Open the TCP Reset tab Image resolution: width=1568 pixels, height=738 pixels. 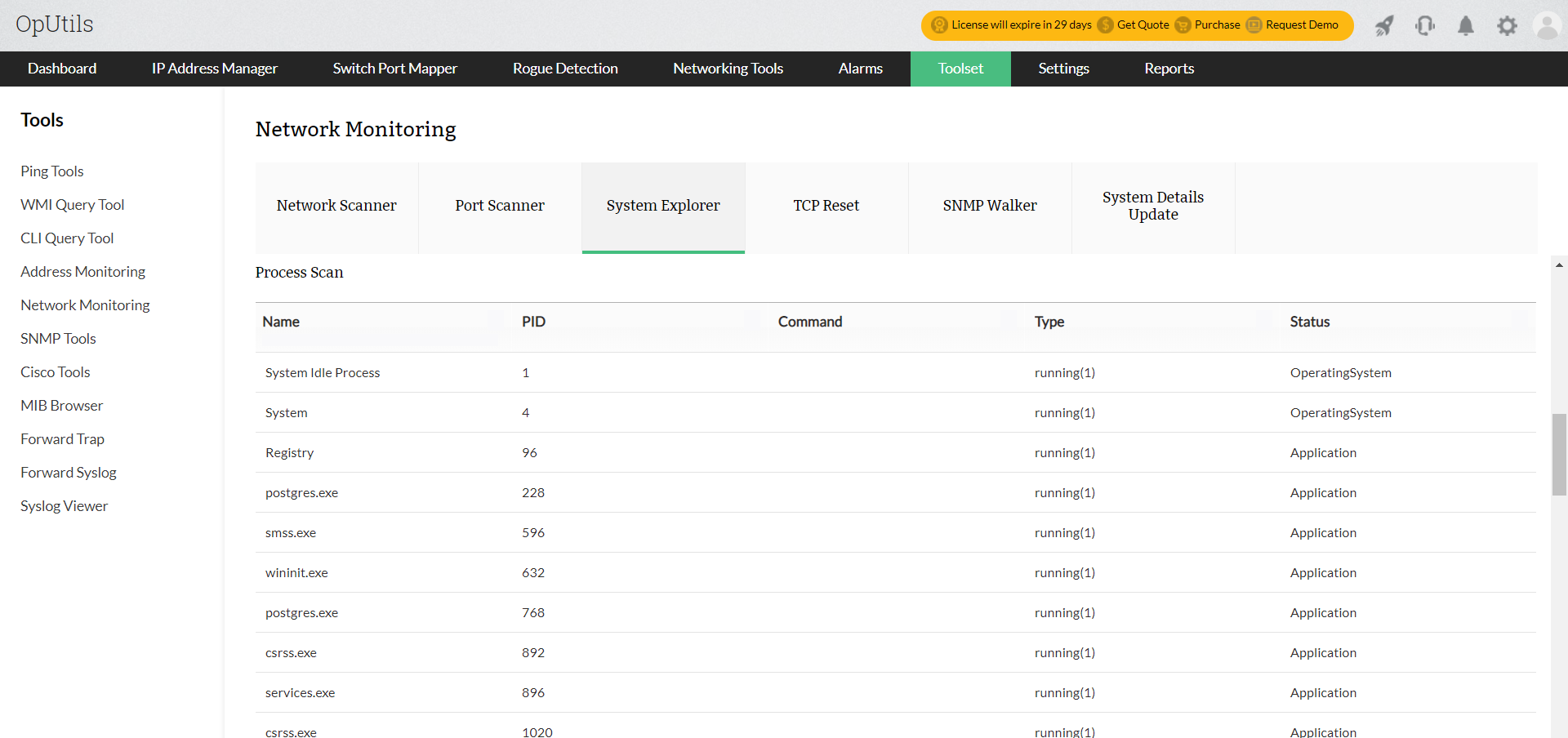(x=826, y=207)
